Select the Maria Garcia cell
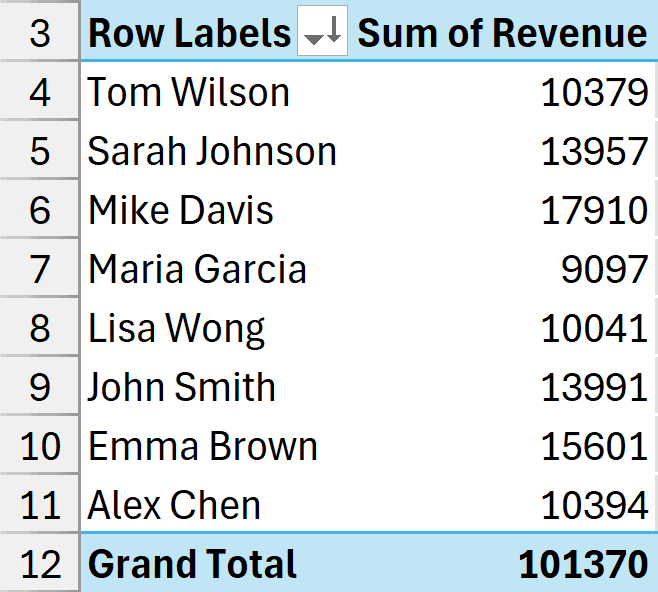The width and height of the screenshot is (658, 592). (x=216, y=269)
